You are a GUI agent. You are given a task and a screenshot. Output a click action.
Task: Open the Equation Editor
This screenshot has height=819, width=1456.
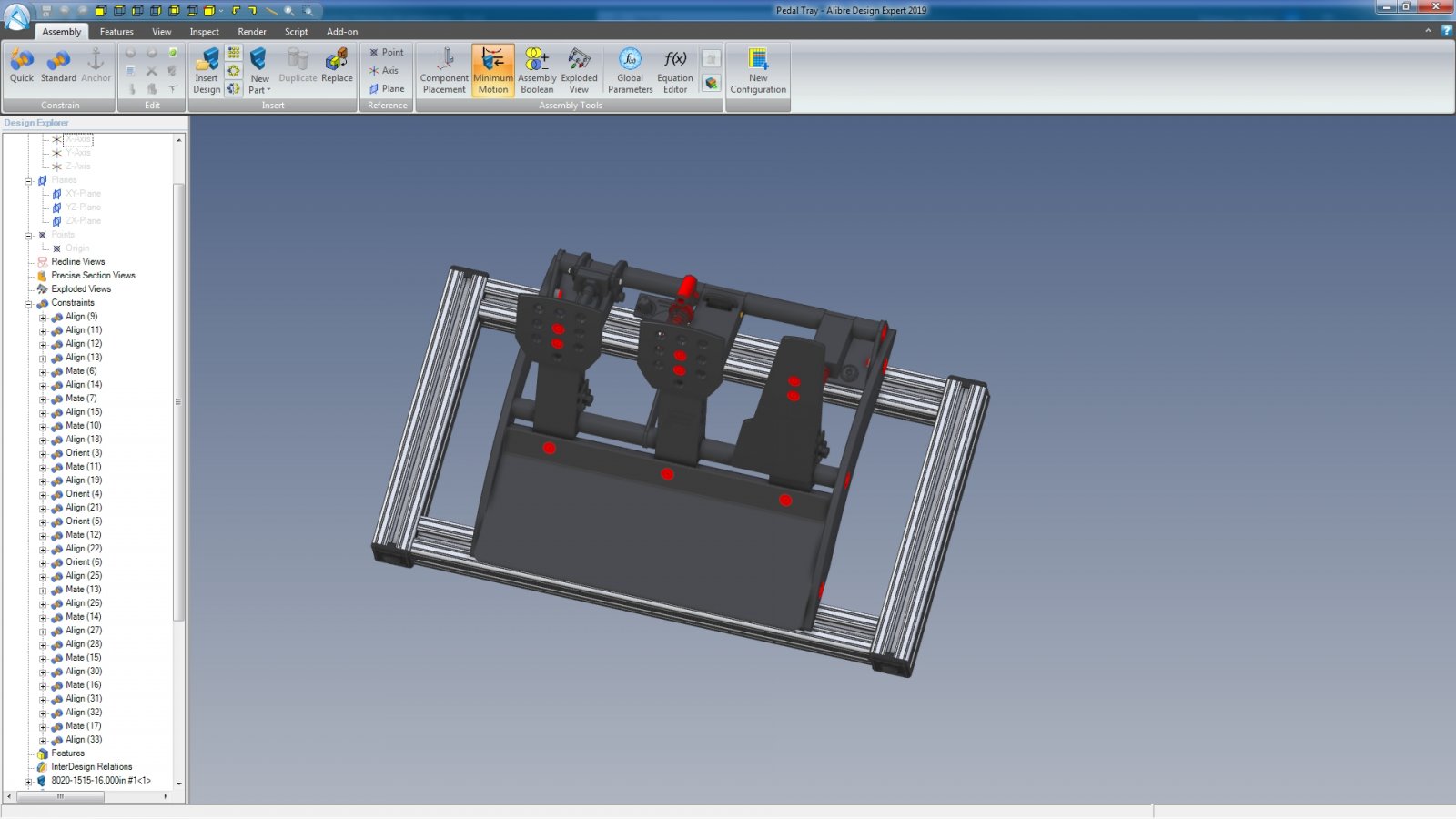675,70
